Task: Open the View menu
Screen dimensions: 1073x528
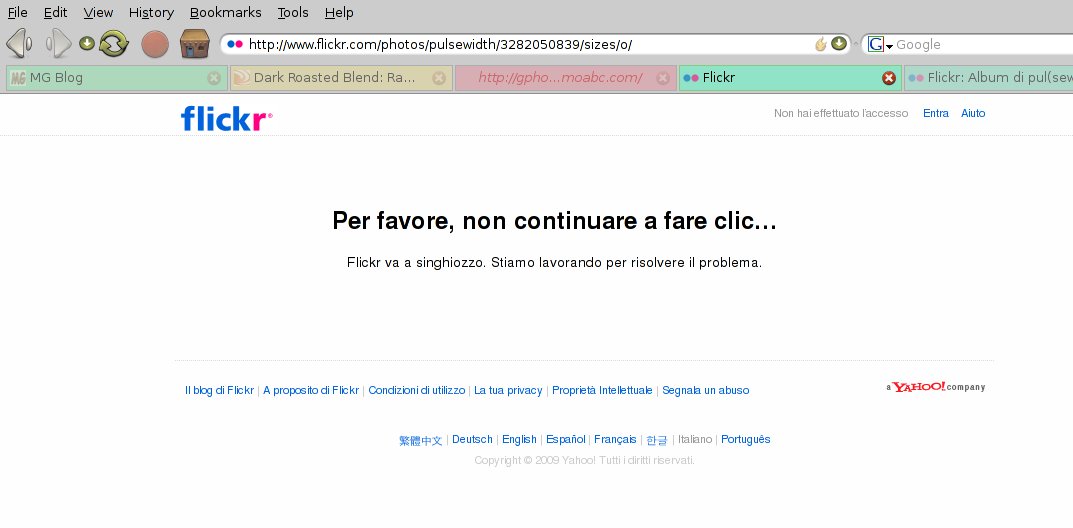Action: [98, 12]
